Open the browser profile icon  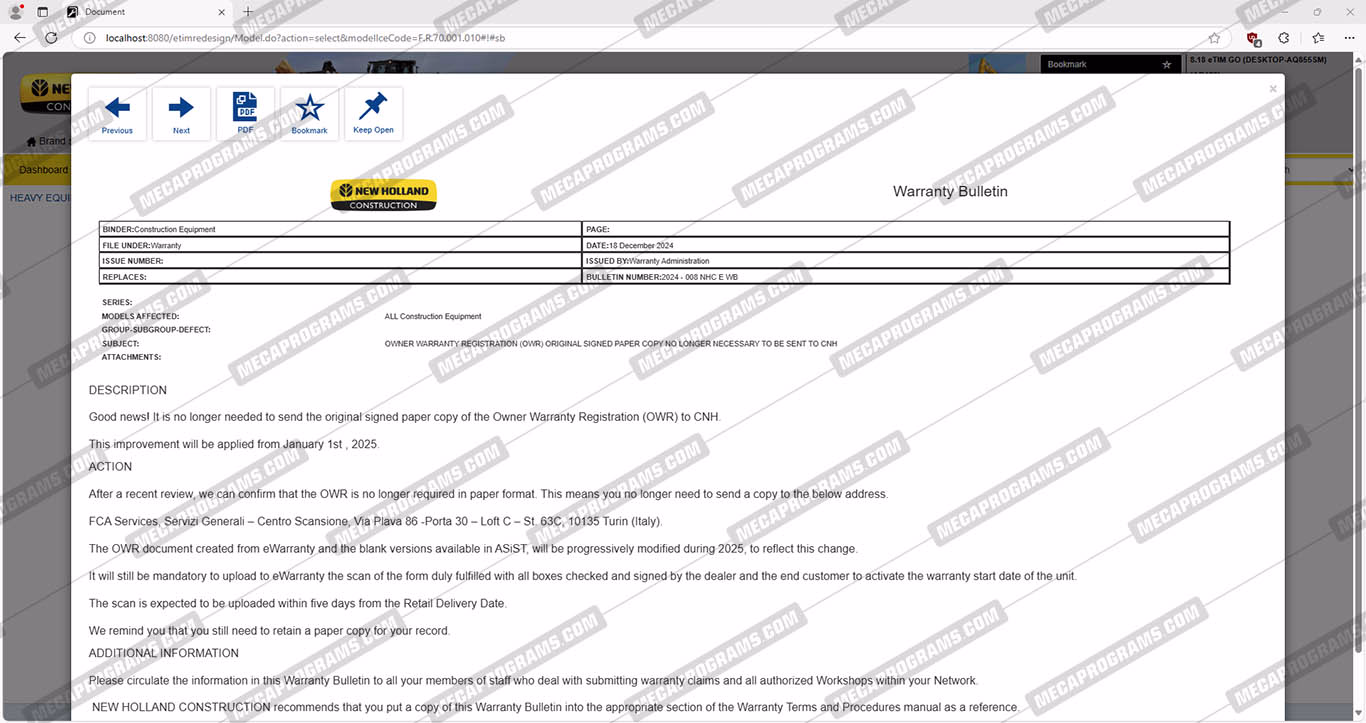tap(16, 12)
